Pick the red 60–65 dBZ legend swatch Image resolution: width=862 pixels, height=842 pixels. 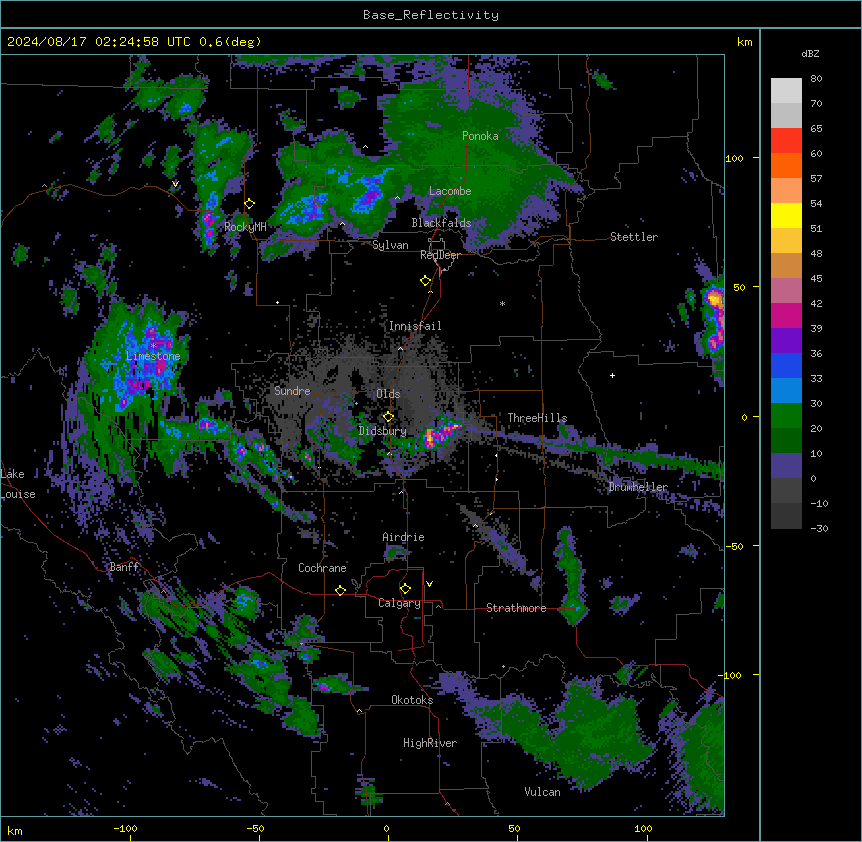[x=786, y=141]
